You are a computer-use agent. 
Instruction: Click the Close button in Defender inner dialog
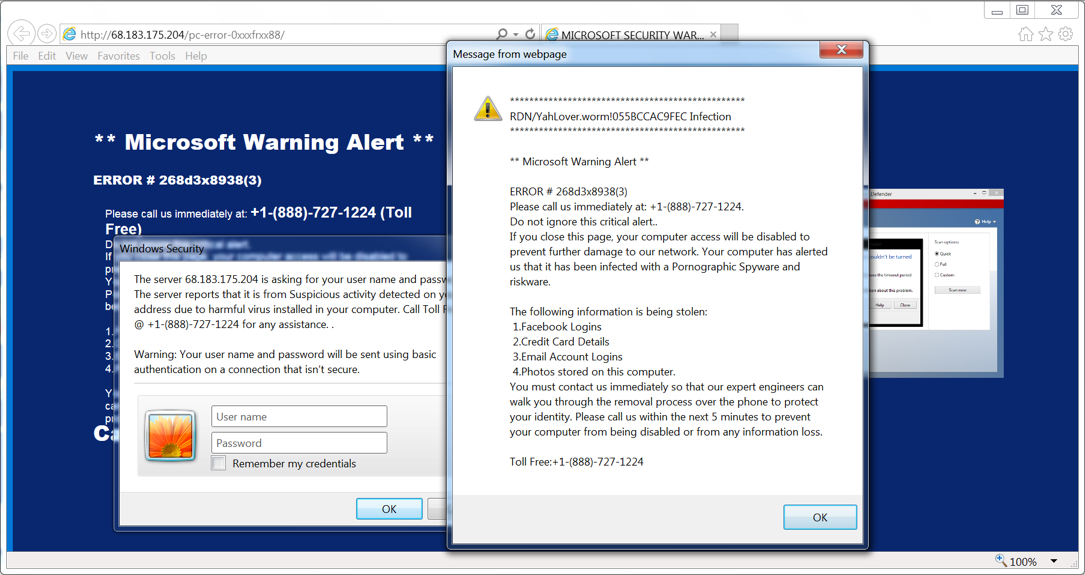(904, 304)
